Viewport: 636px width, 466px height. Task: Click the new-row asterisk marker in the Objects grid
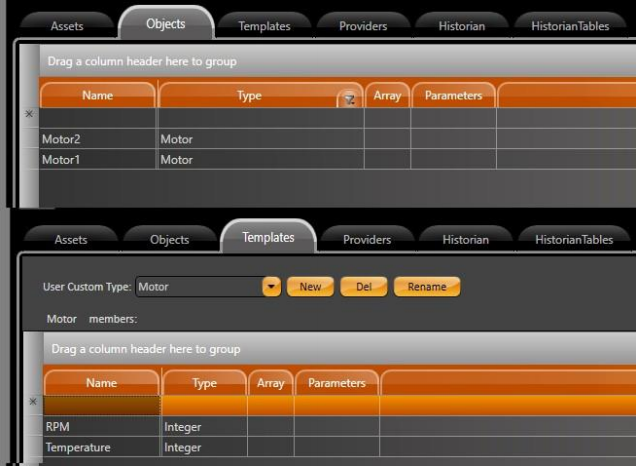tap(29, 115)
